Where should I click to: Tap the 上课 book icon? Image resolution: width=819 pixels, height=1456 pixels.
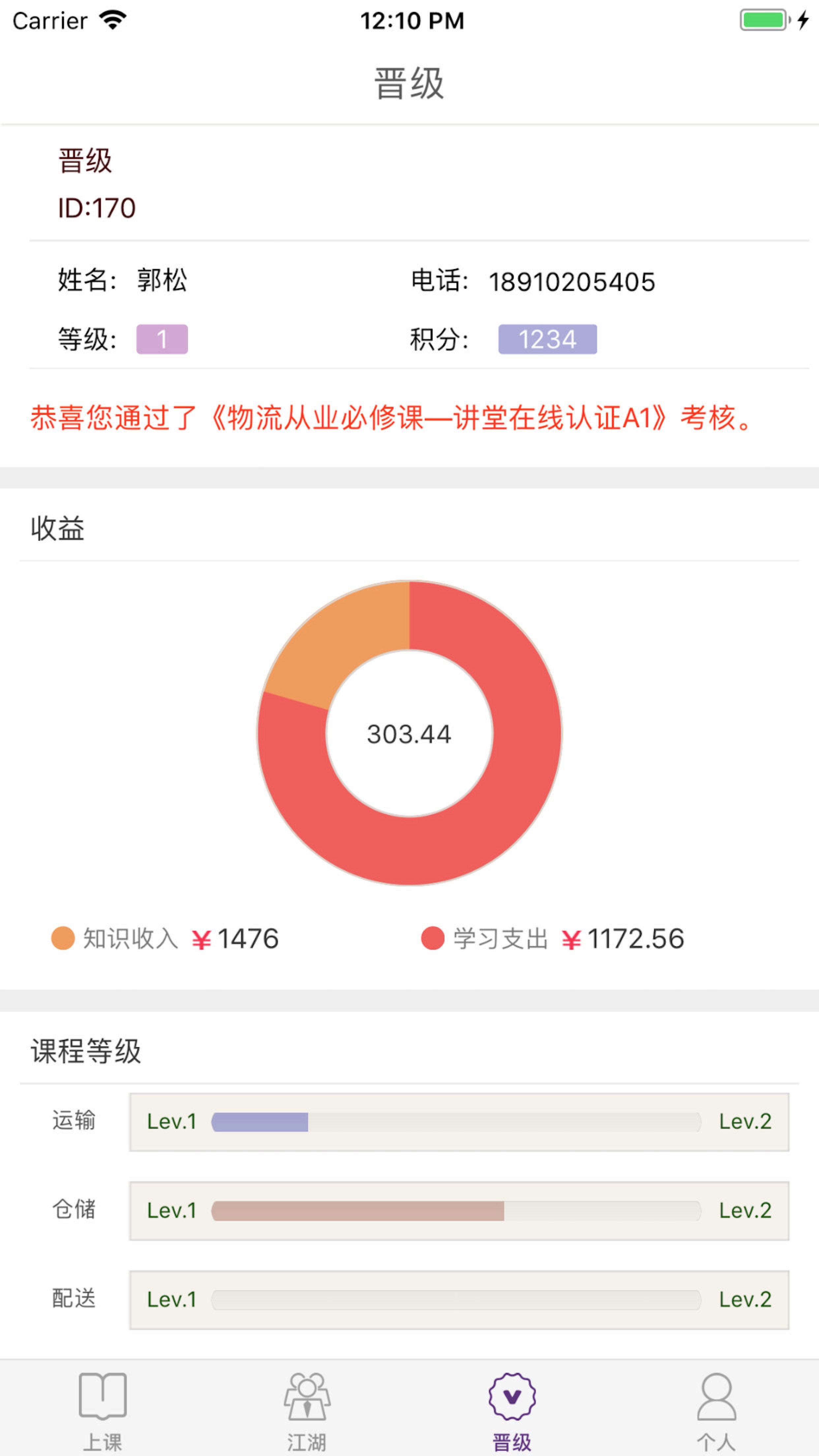pyautogui.click(x=102, y=1396)
